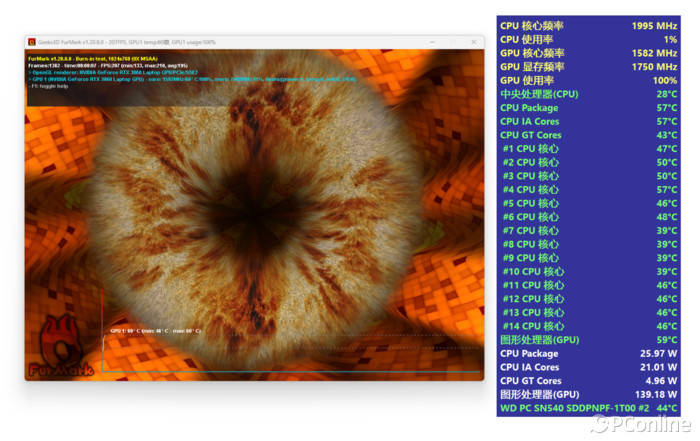
Task: Select 'WD PC SN540' SSD temperature row
Action: pyautogui.click(x=588, y=408)
